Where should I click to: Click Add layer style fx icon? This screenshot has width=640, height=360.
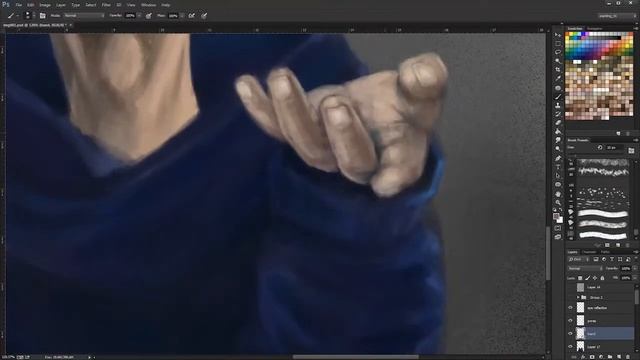point(583,357)
